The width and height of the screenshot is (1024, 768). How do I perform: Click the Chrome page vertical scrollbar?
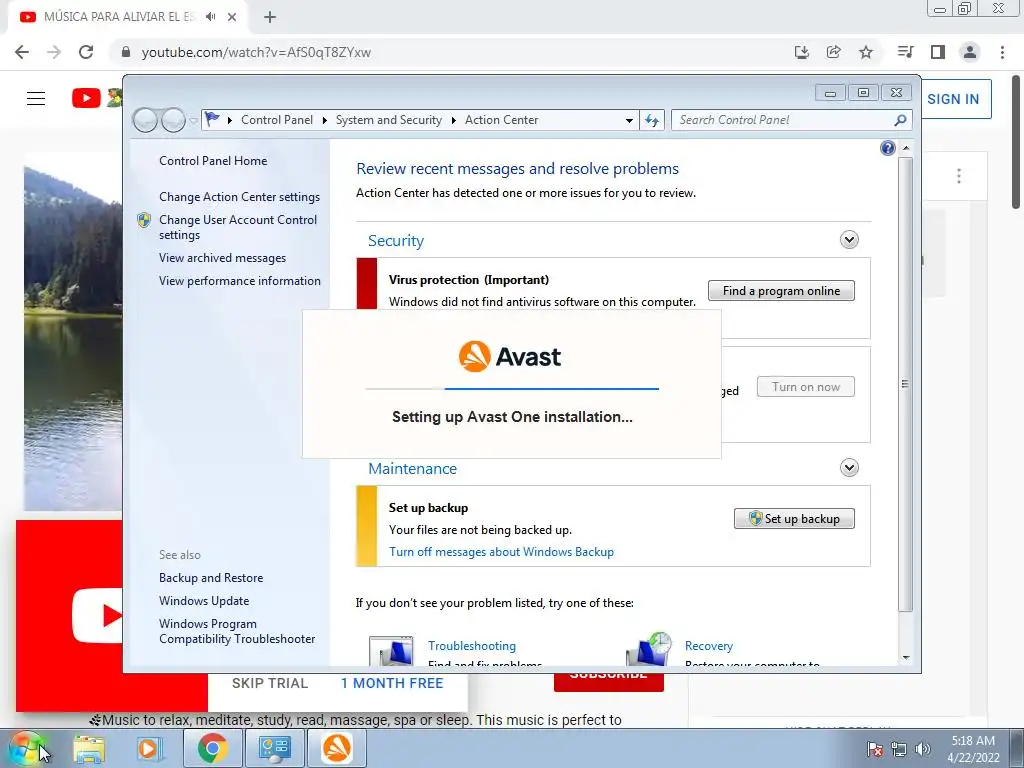pyautogui.click(x=1016, y=140)
